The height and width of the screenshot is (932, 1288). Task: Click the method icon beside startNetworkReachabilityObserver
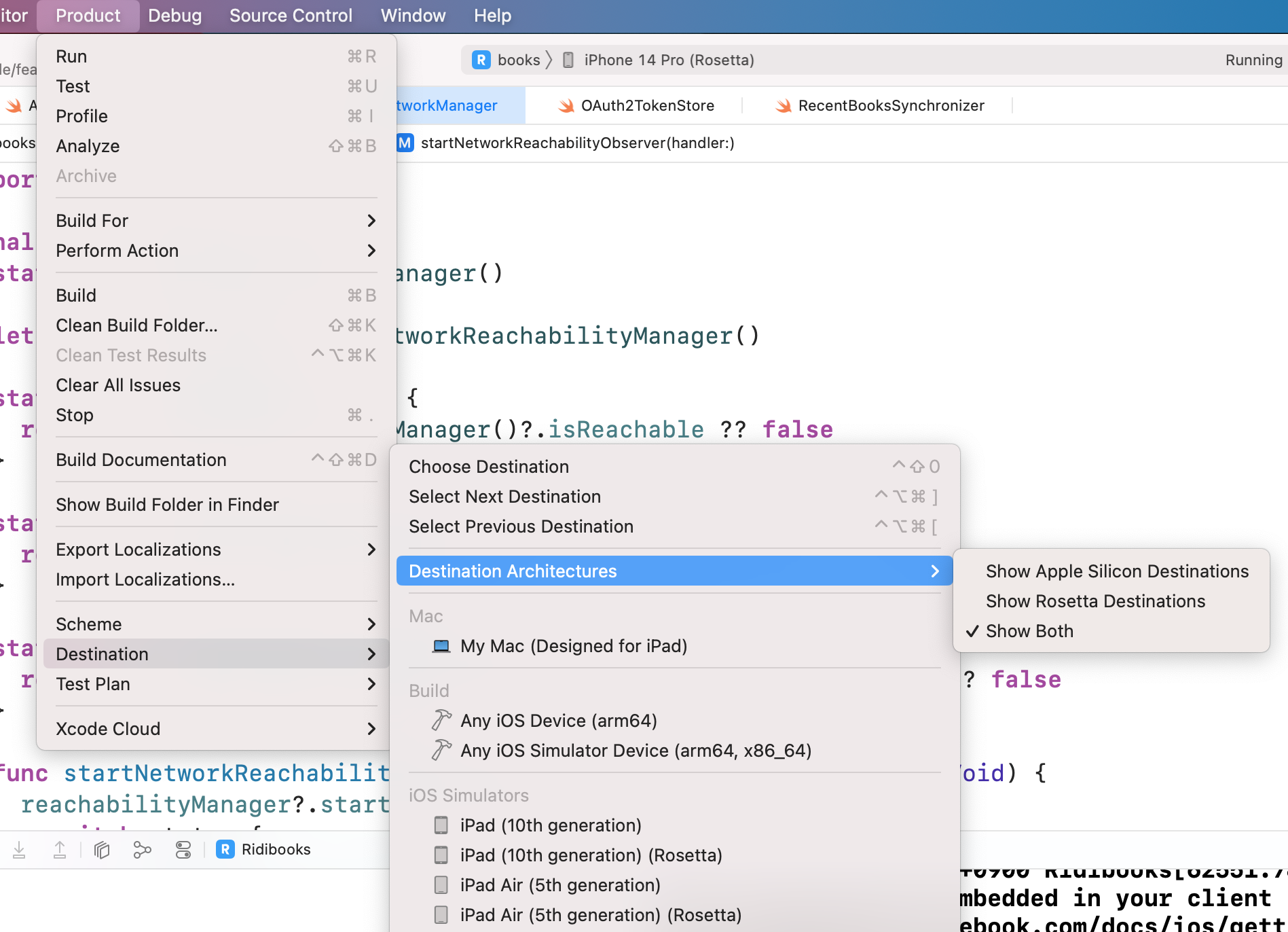405,143
